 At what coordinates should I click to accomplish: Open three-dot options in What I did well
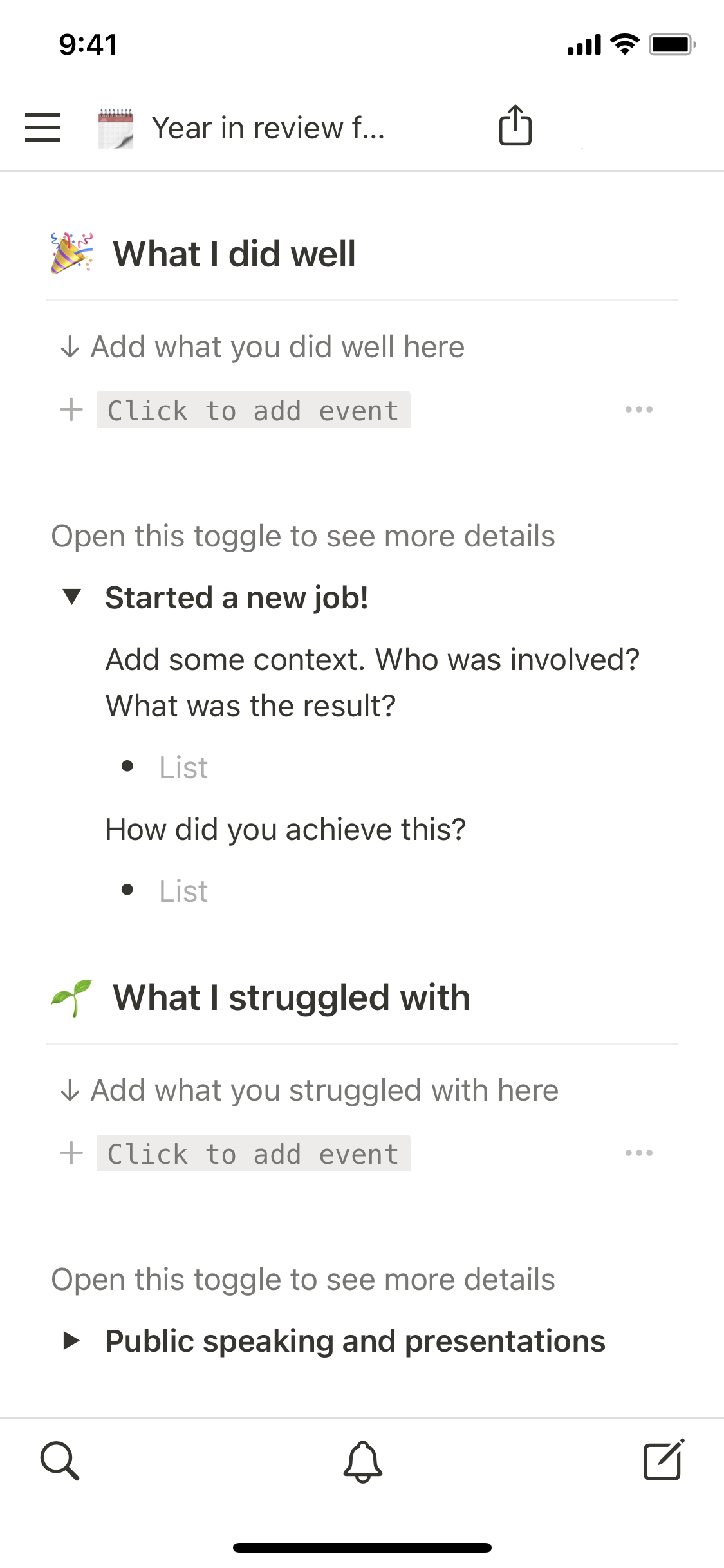click(x=638, y=410)
